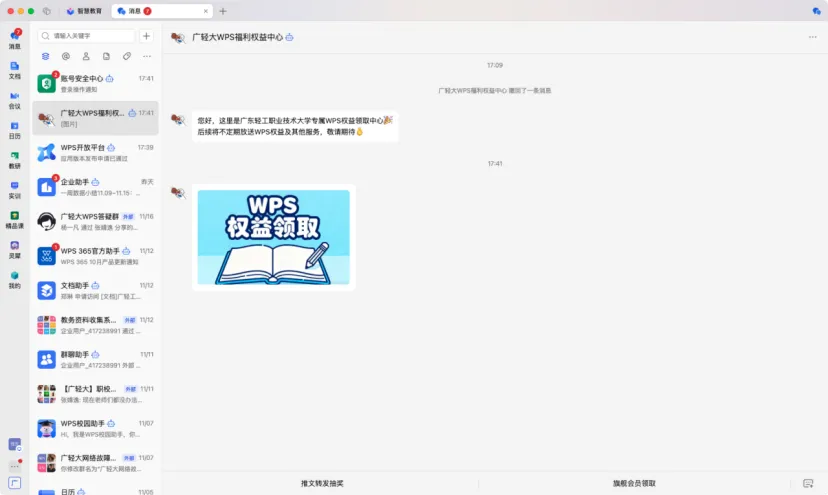Open the 广轻大网络故障... group chat
This screenshot has height=495, width=828.
click(95, 463)
